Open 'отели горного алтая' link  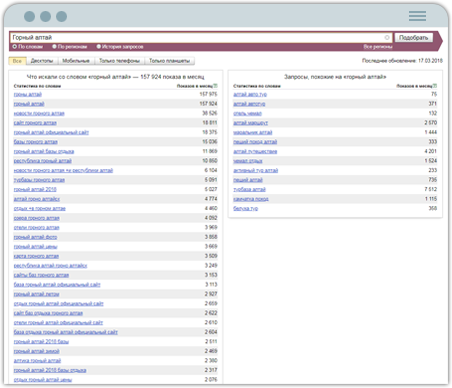click(36, 228)
